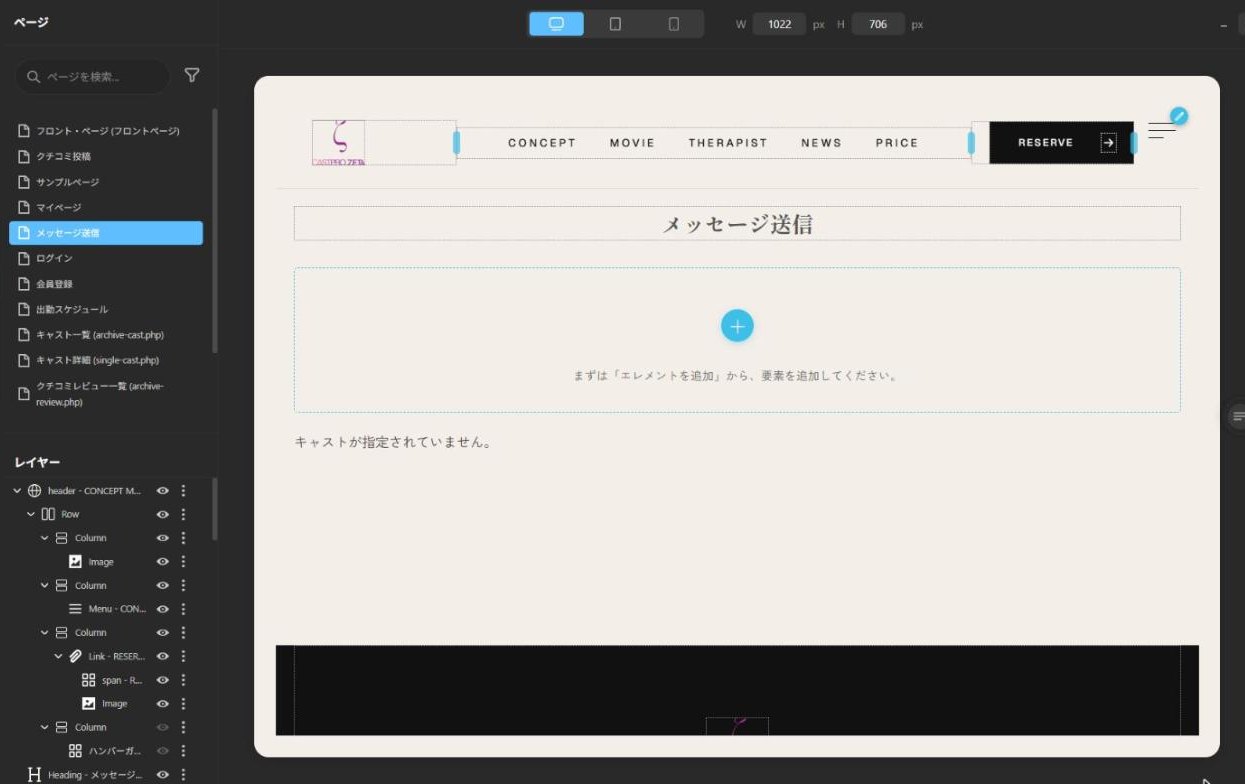Toggle eye icon of span layer

pos(163,680)
